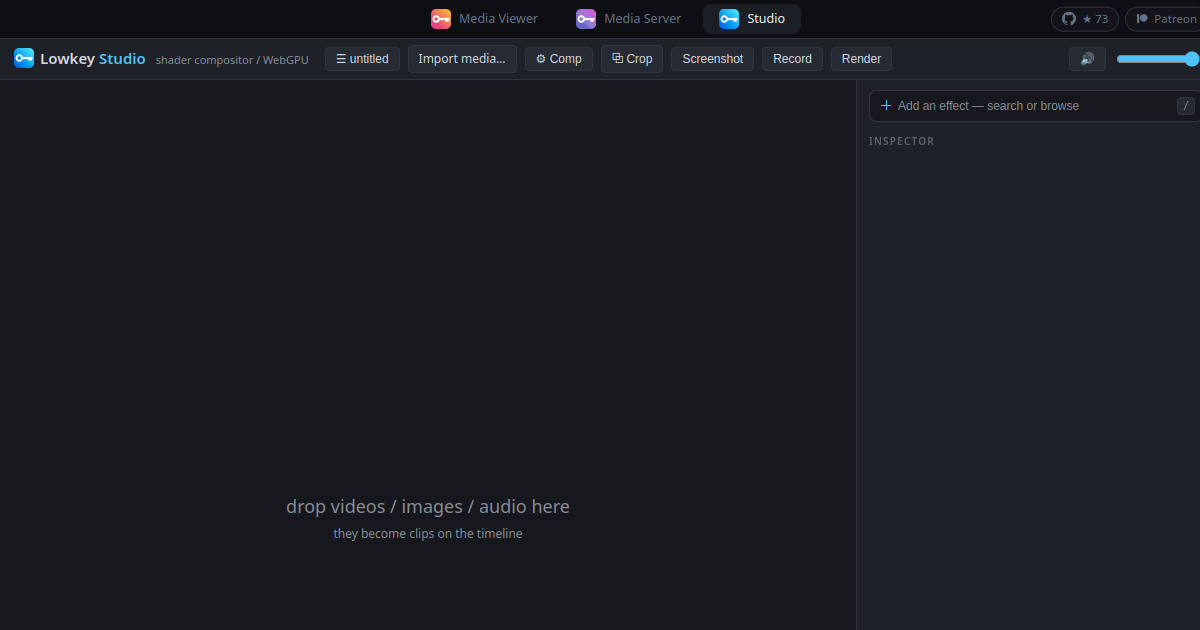The width and height of the screenshot is (1200, 630).
Task: Switch to the Media Server tab
Action: click(x=628, y=19)
